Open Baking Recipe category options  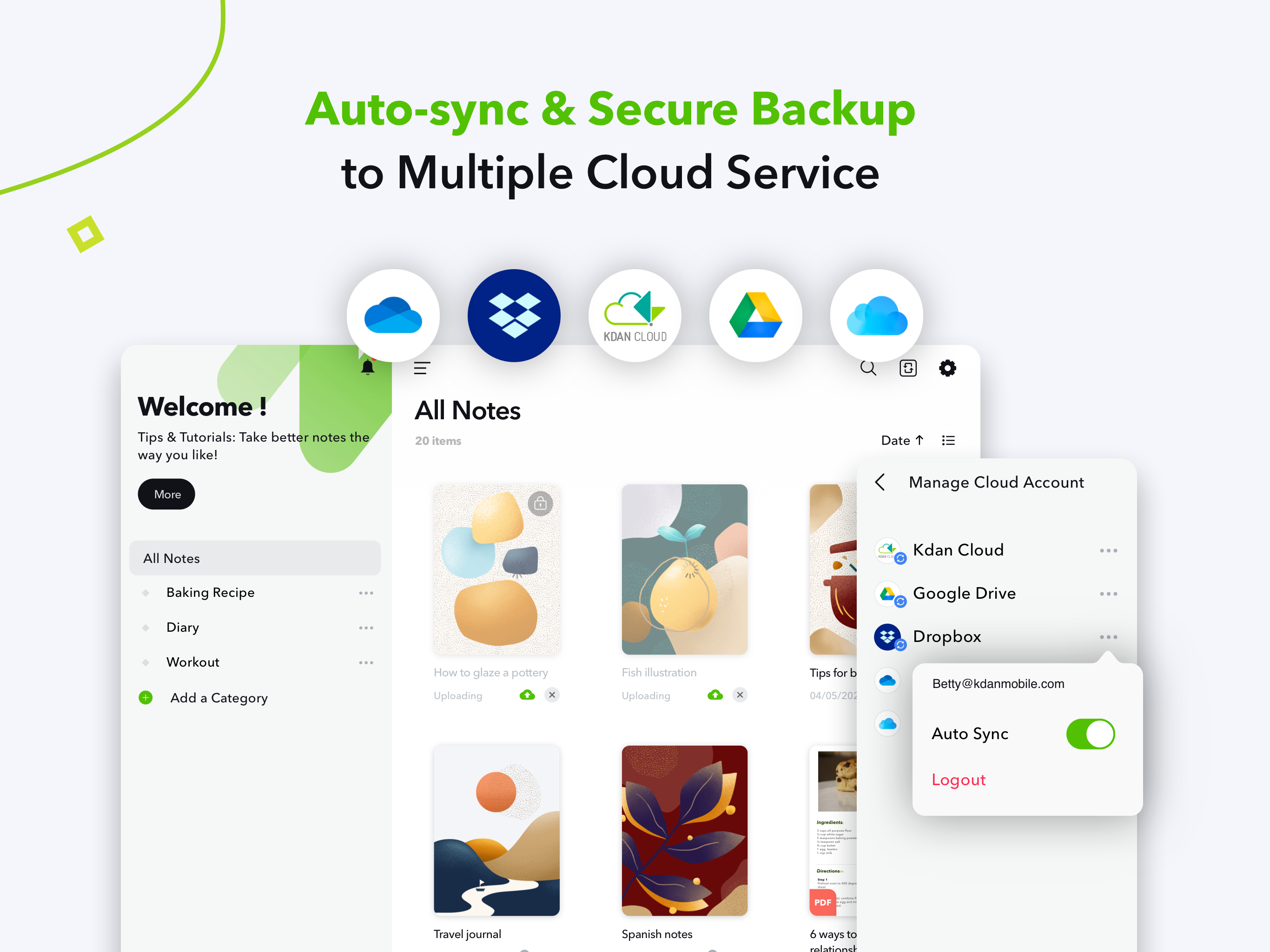[366, 593]
